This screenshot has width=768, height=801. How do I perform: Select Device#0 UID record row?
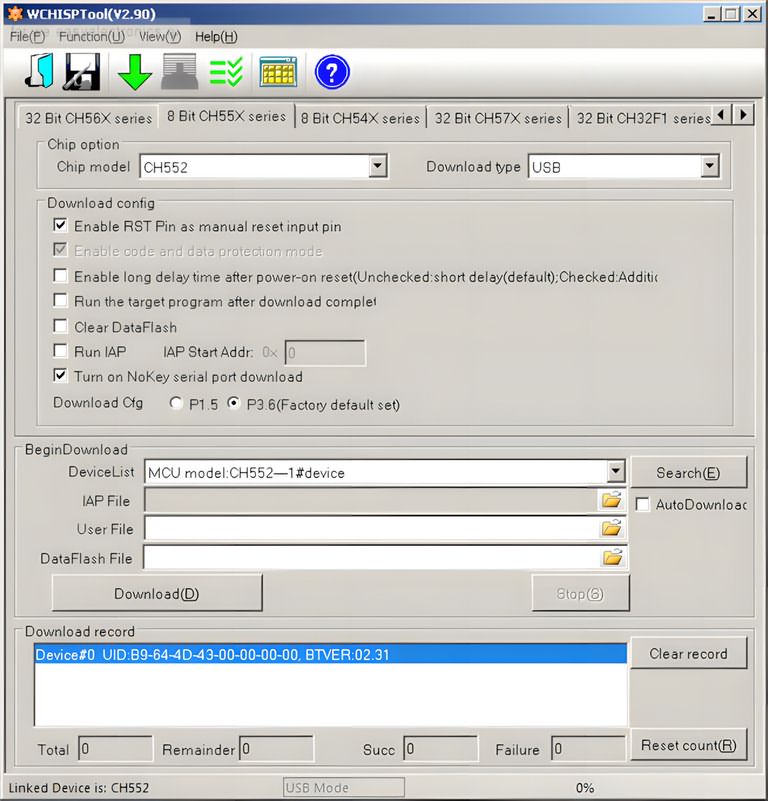coord(331,654)
